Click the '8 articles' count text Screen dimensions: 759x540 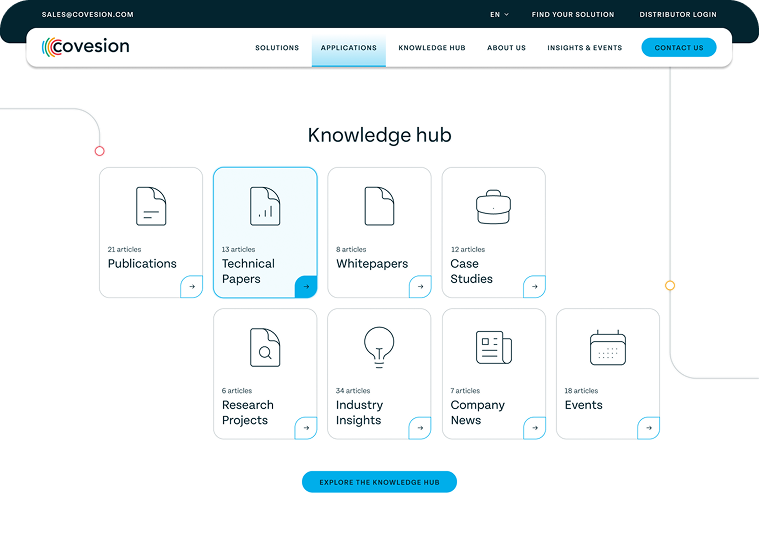[x=351, y=249]
